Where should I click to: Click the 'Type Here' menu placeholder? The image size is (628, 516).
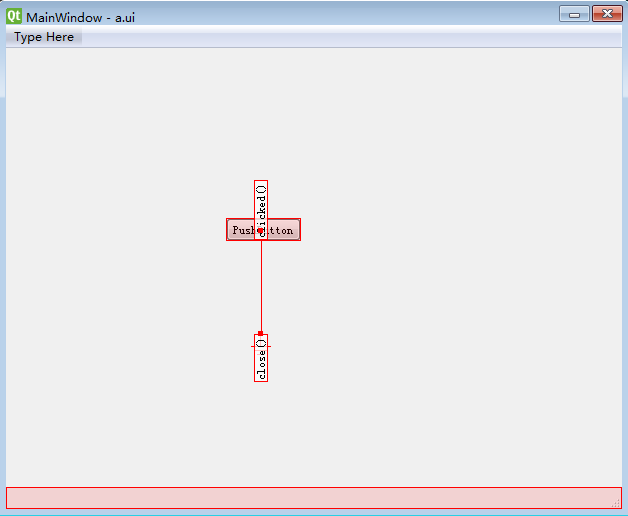coord(44,37)
